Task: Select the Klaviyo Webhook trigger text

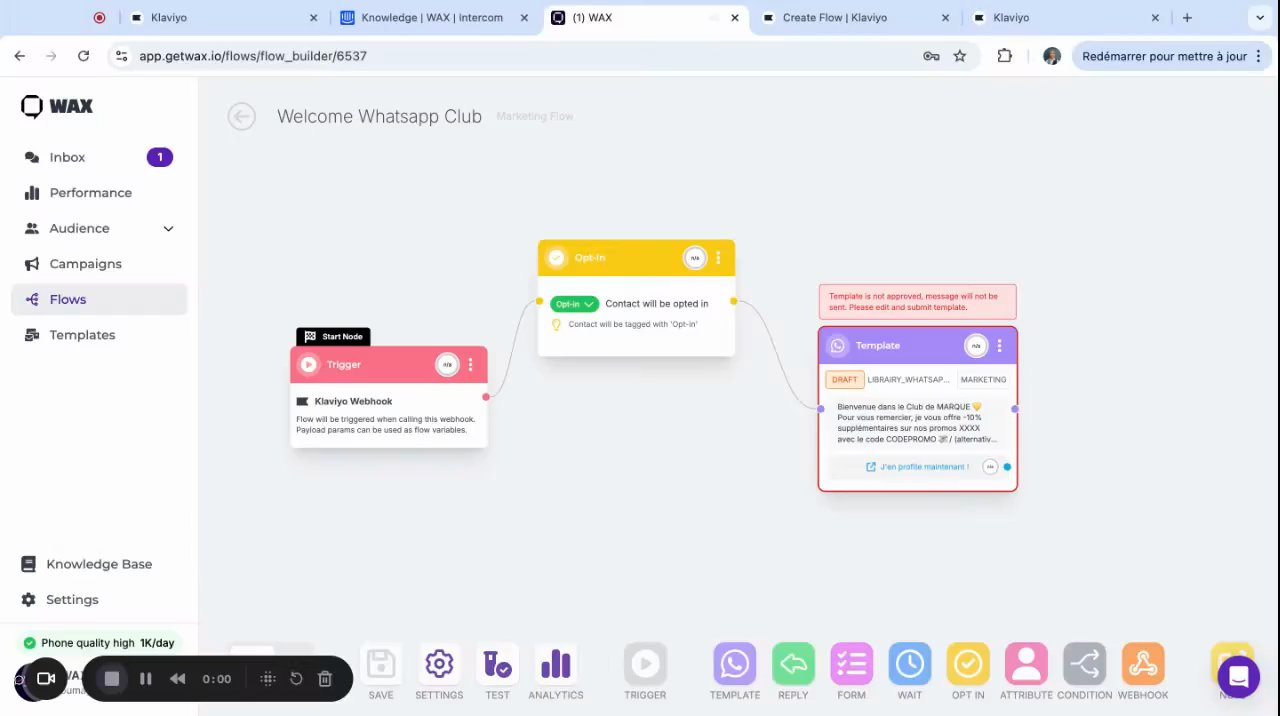Action: coord(353,401)
